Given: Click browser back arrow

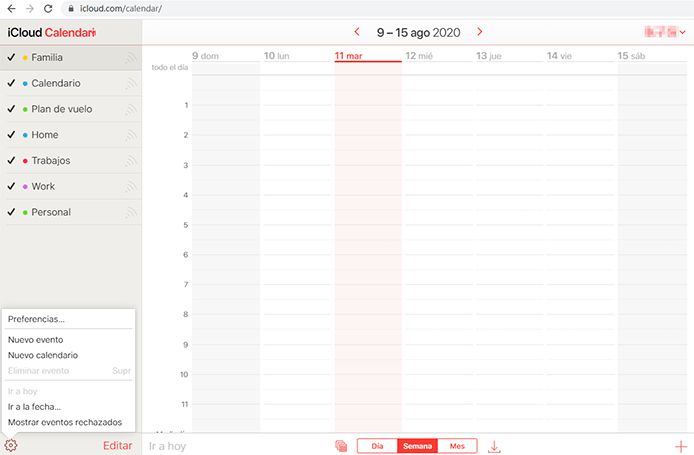Looking at the screenshot, I should coord(12,8).
